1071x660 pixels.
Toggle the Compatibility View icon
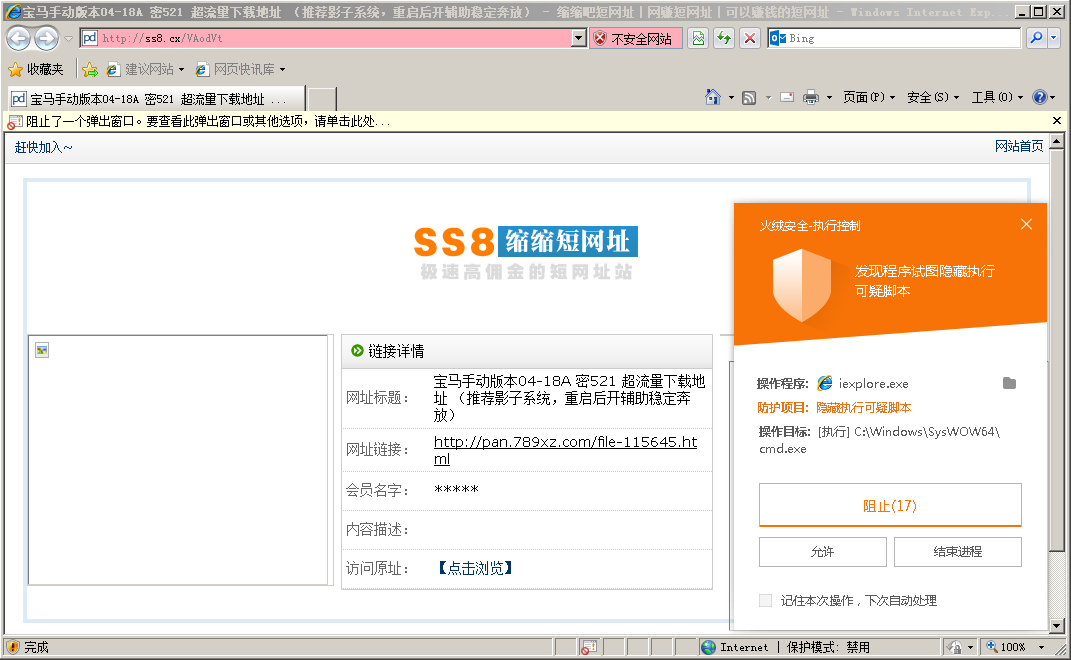[x=698, y=38]
